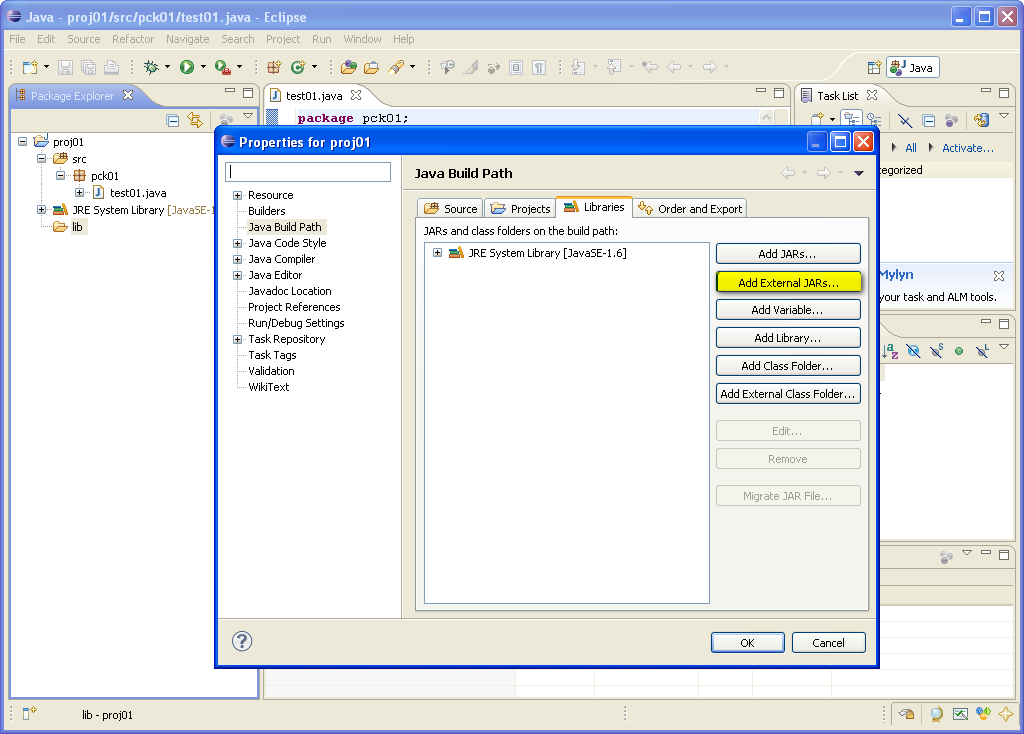Click the Open Perspective icon
Image resolution: width=1024 pixels, height=734 pixels.
(x=874, y=68)
